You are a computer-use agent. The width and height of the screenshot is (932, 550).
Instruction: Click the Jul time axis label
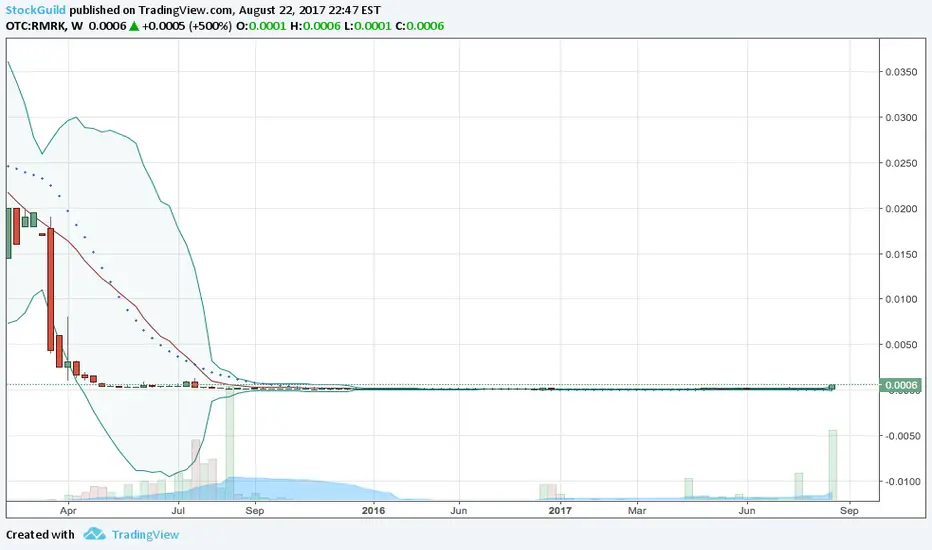tap(178, 511)
